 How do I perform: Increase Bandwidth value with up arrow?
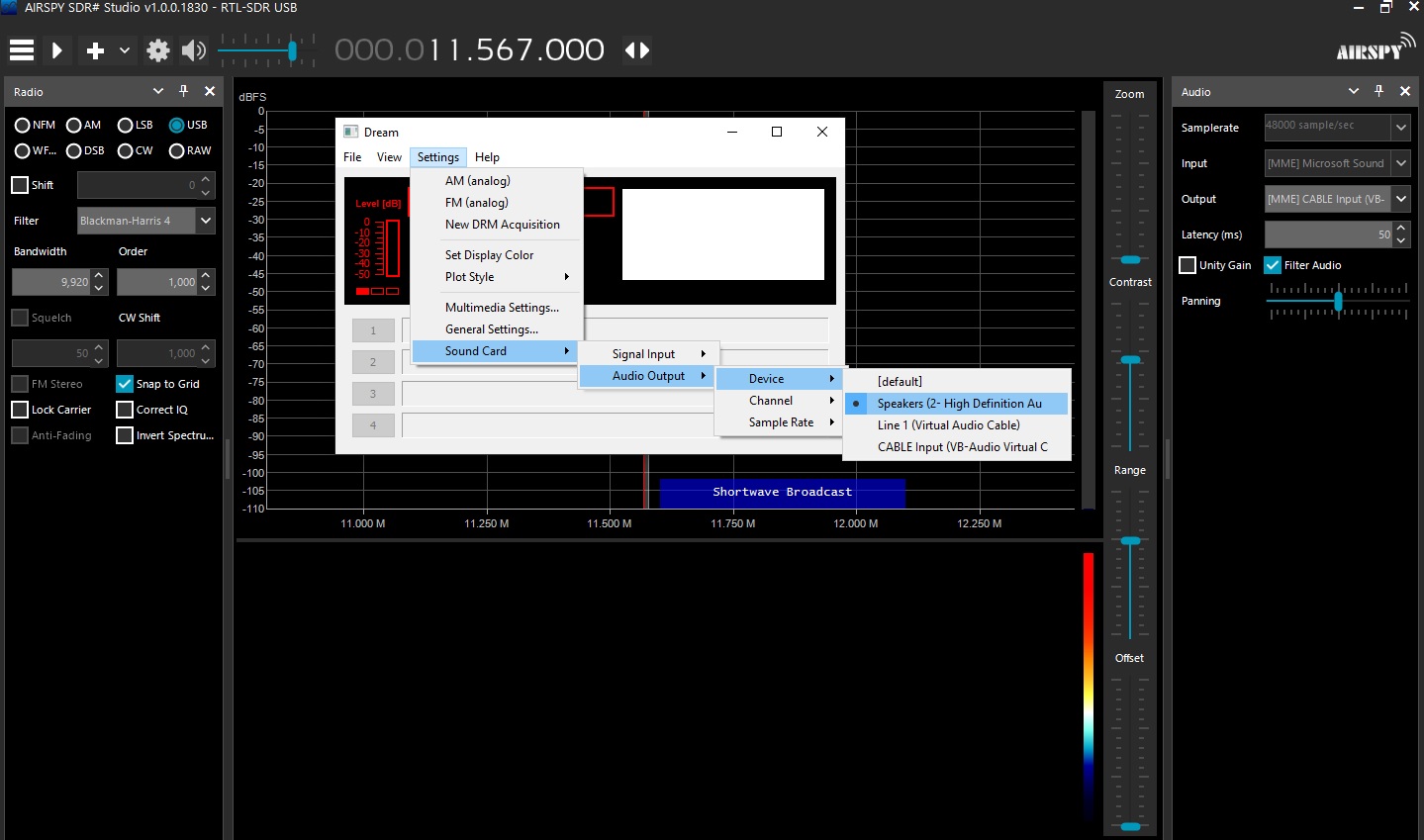coord(99,275)
